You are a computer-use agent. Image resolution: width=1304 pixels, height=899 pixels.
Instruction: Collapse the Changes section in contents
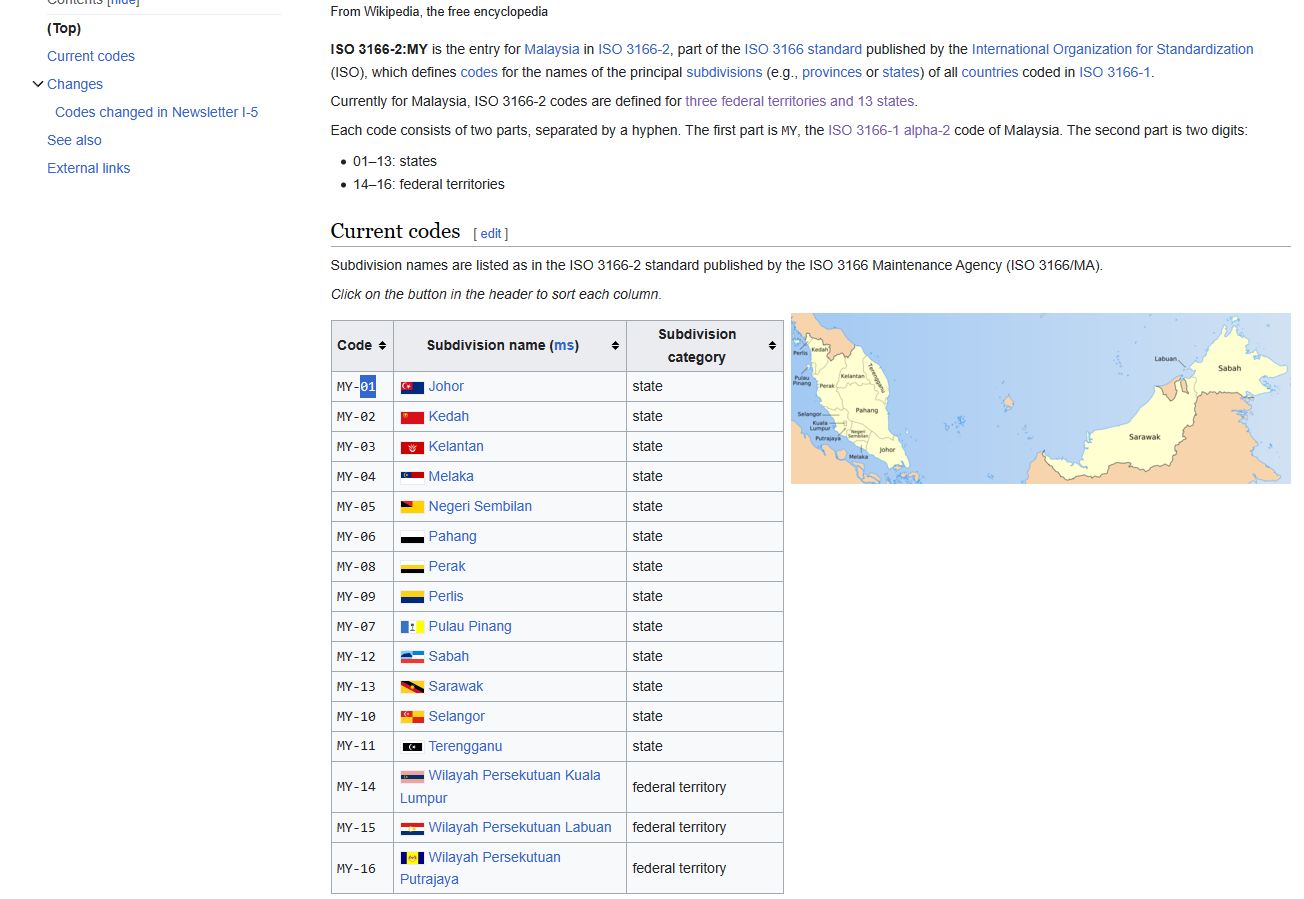(x=38, y=84)
